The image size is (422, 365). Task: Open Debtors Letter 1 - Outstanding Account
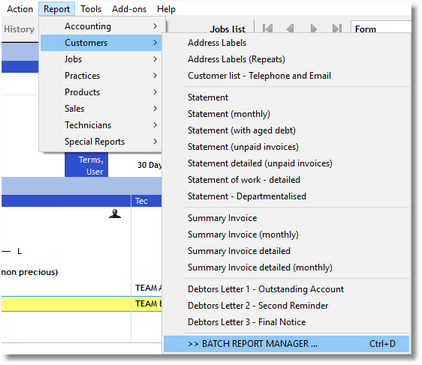tap(286, 289)
